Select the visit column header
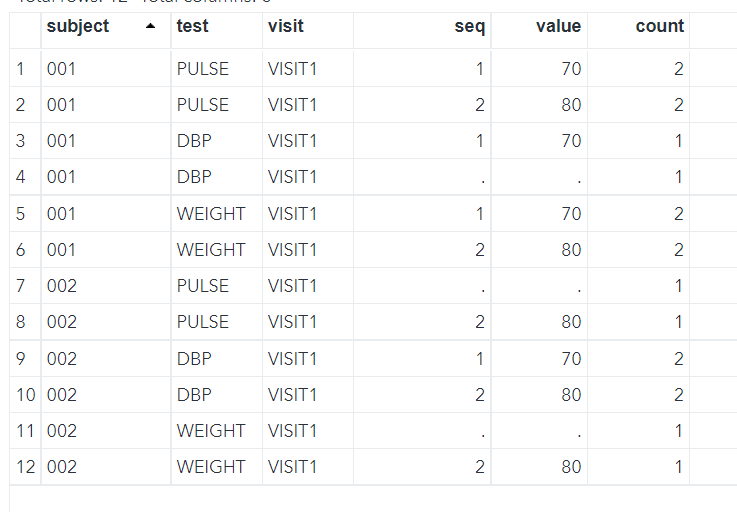Viewport: 737px width, 512px height. point(286,27)
